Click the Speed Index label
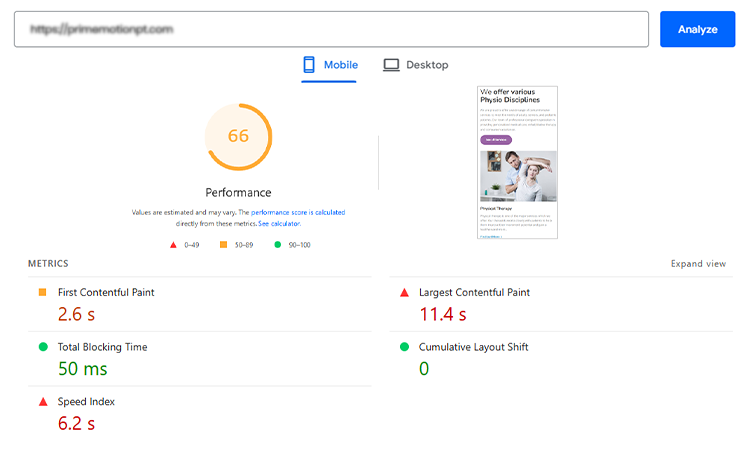Screen dimensions: 750x450 (x=86, y=402)
